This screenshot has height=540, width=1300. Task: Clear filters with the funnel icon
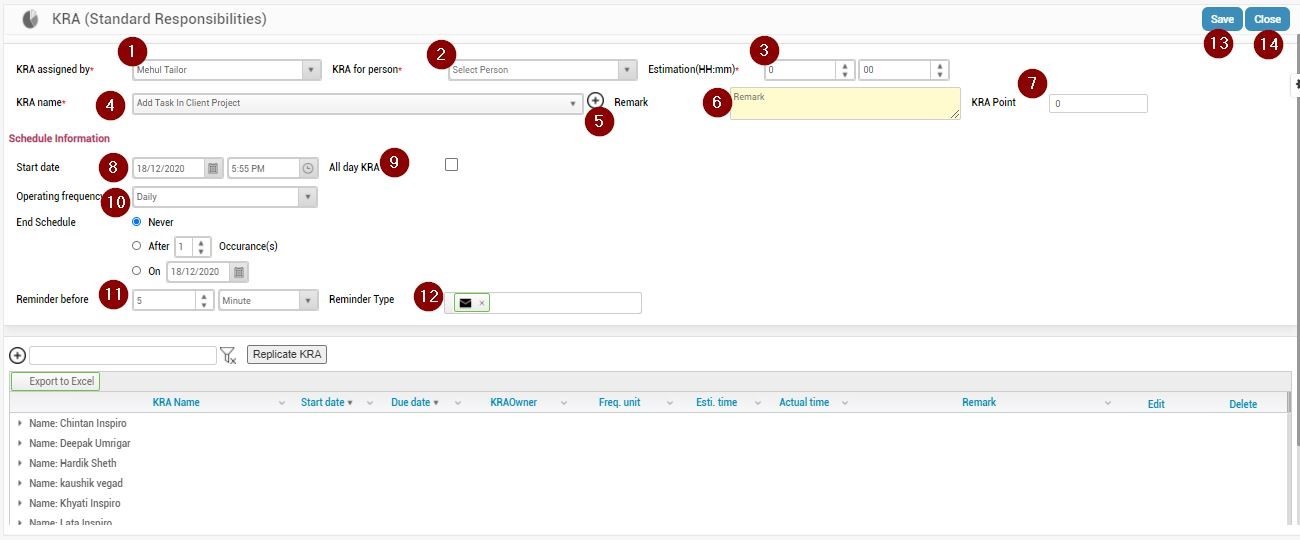tap(228, 355)
